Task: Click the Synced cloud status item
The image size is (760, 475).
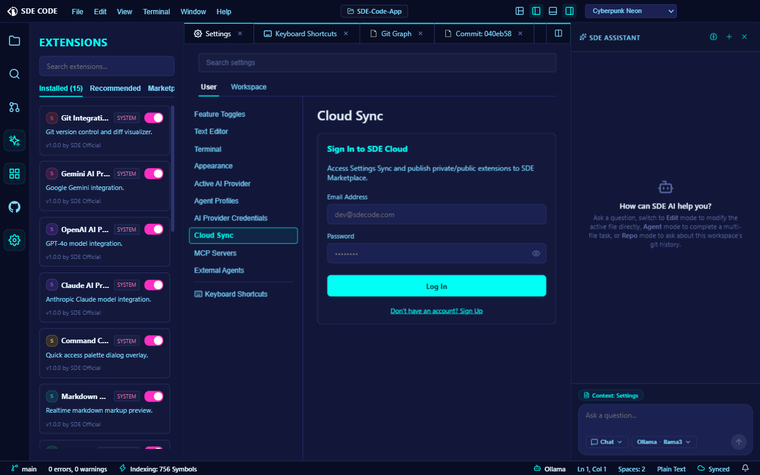Action: (713, 469)
